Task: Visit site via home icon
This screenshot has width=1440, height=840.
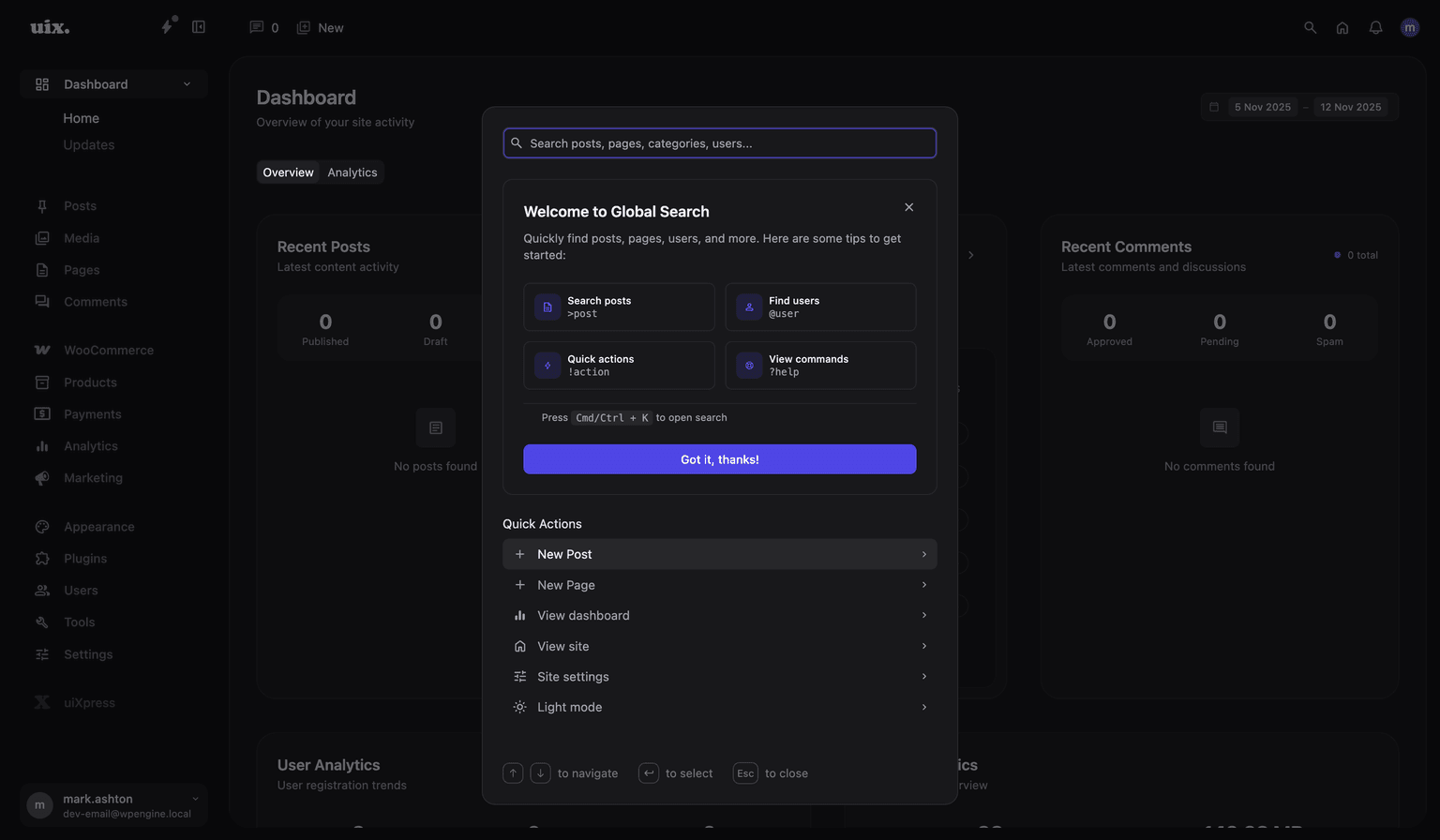Action: point(1342,27)
